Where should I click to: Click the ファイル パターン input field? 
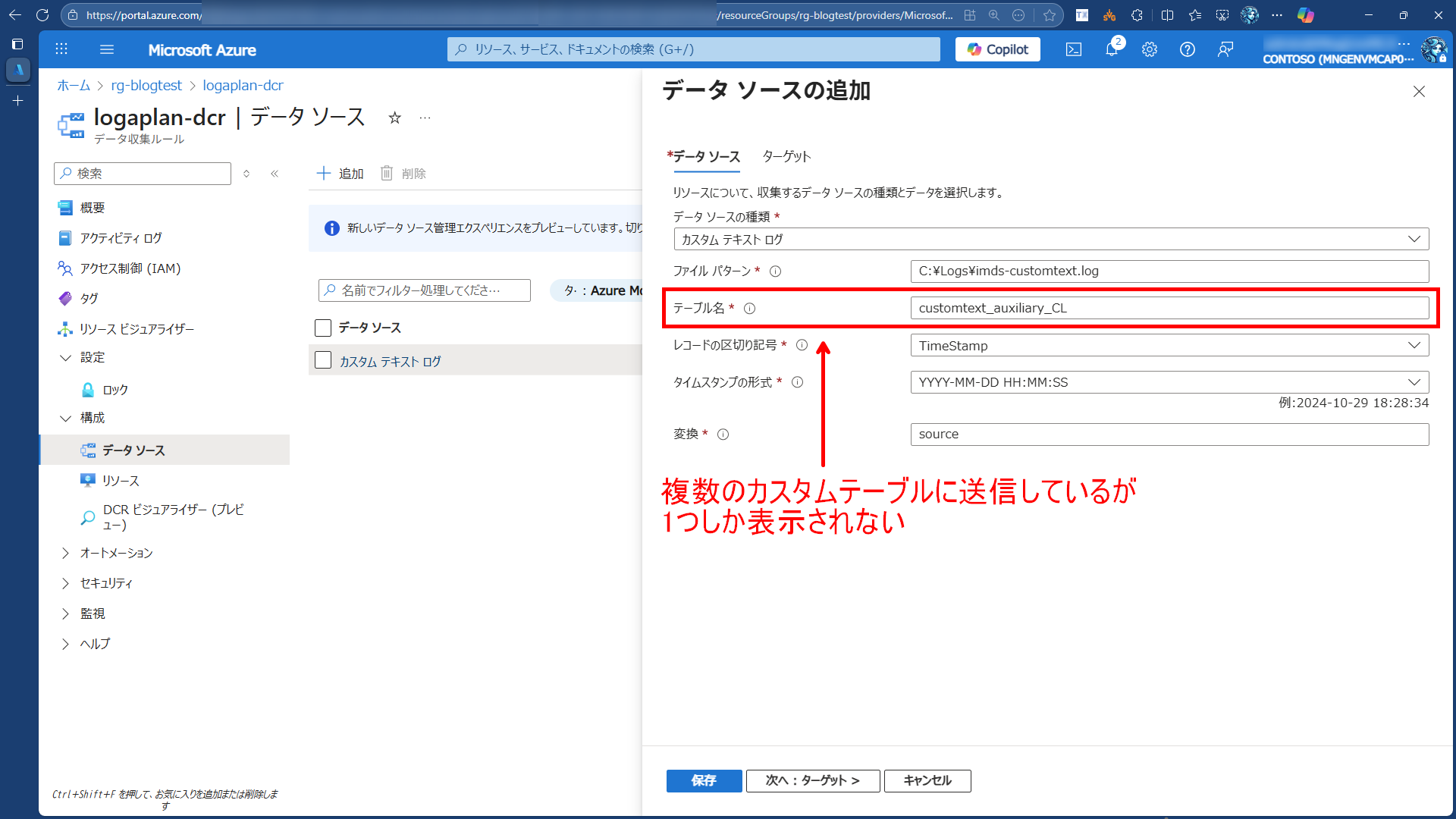pyautogui.click(x=1169, y=271)
